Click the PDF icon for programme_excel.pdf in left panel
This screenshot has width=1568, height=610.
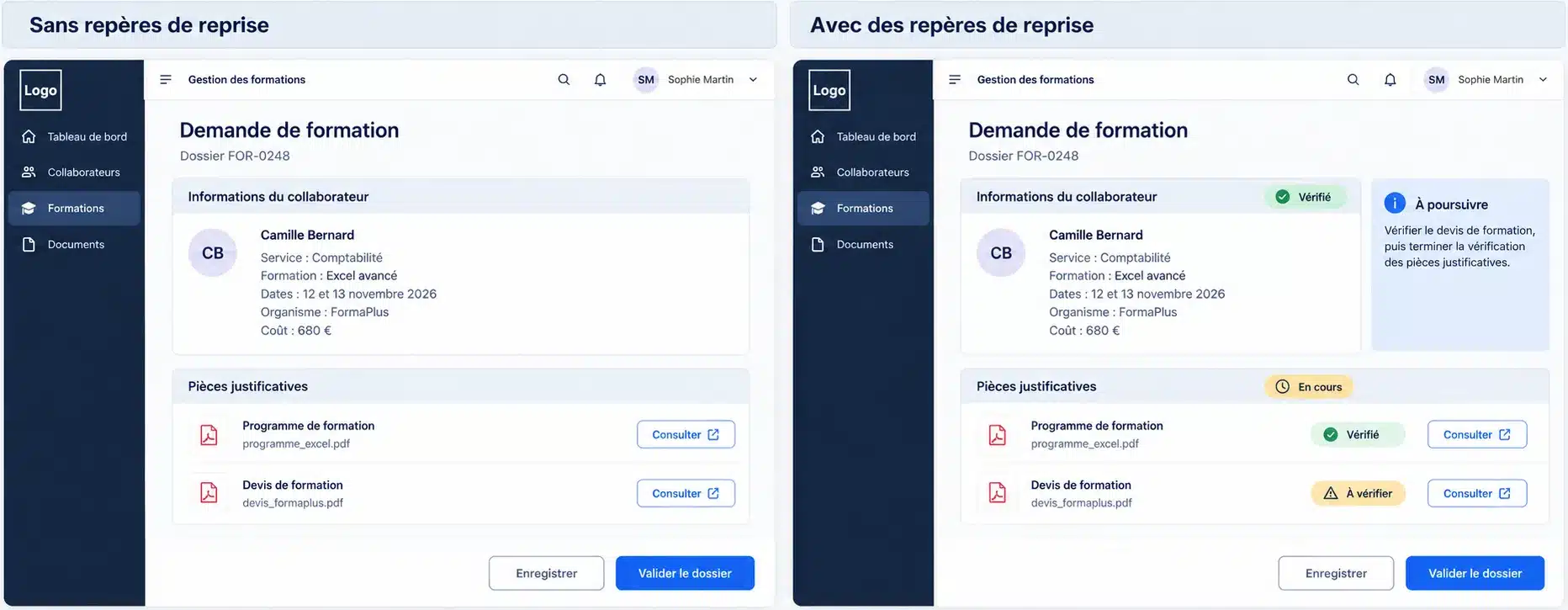209,434
